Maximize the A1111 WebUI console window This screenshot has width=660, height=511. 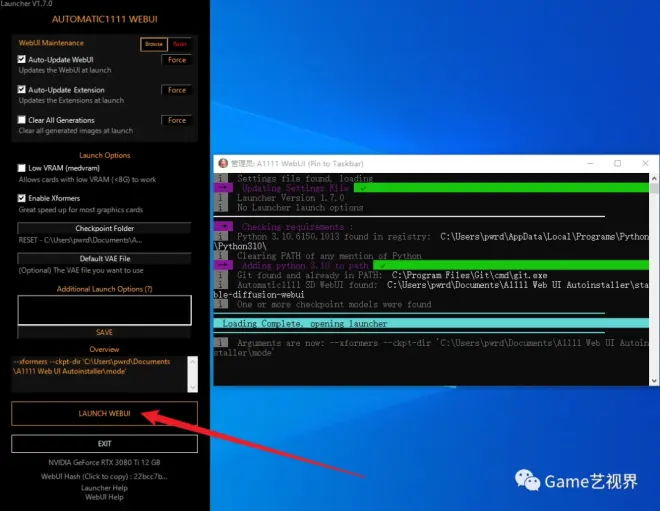point(617,163)
